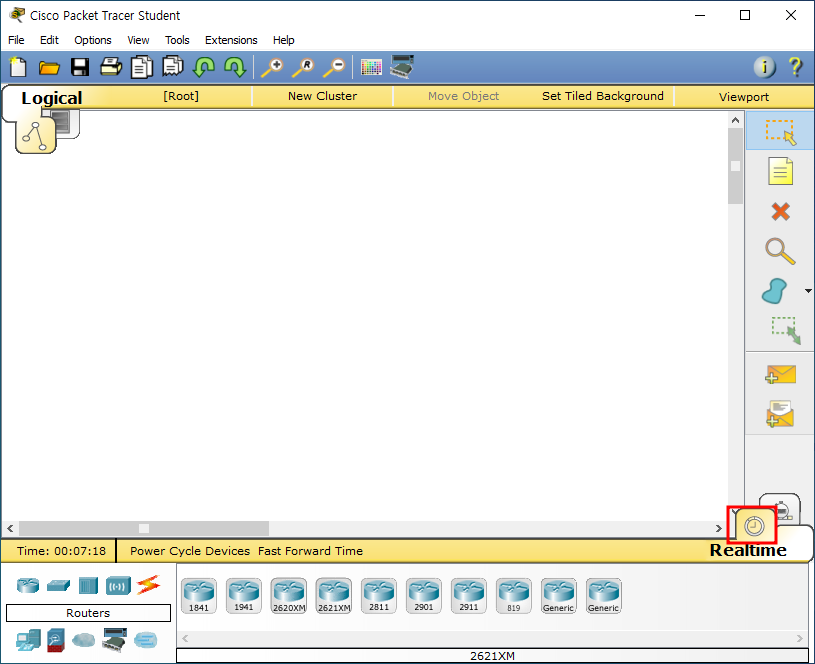
Task: Save the project with floppy icon
Action: click(x=80, y=68)
